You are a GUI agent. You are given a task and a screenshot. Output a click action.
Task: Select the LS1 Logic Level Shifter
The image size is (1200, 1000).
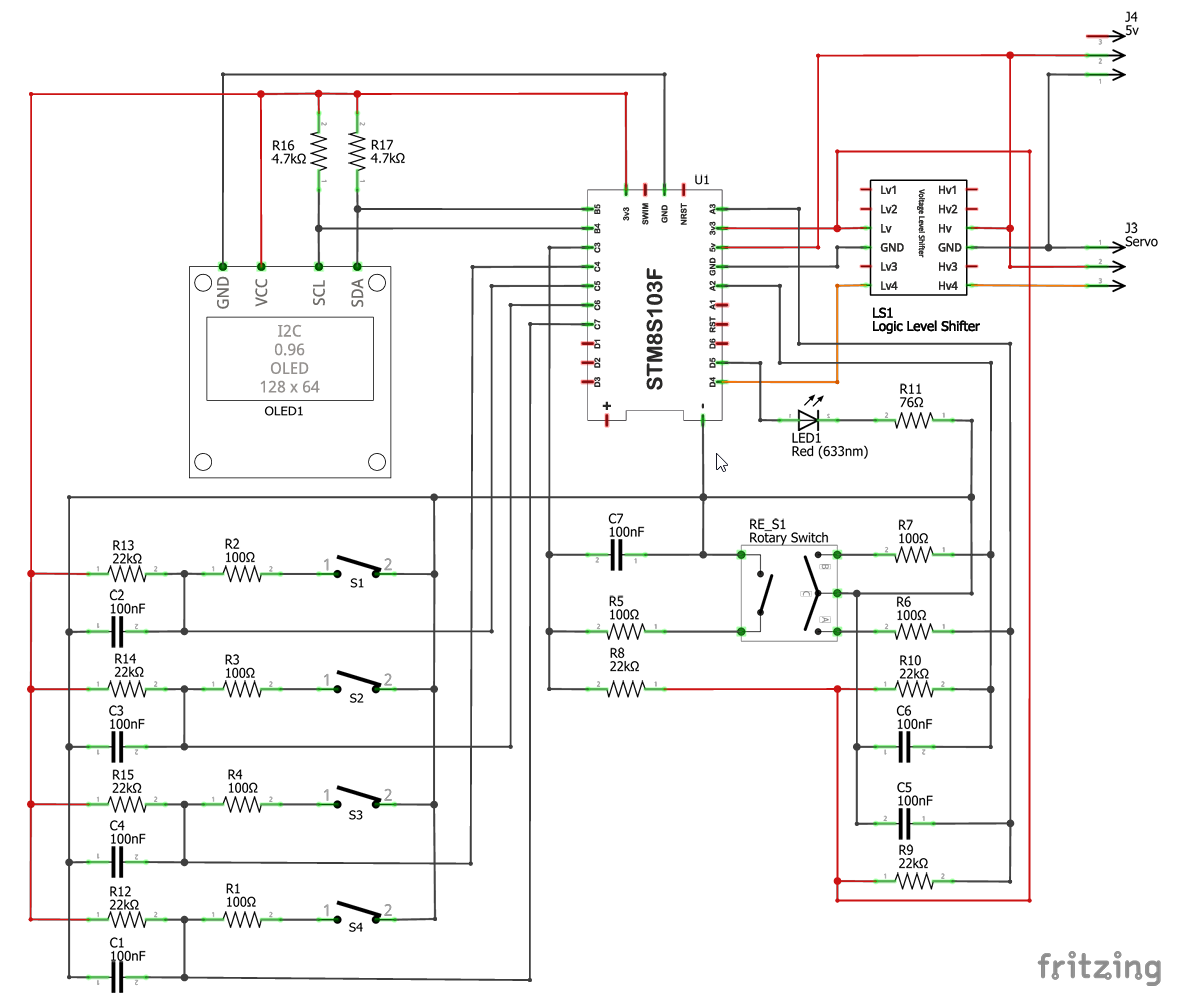click(918, 238)
